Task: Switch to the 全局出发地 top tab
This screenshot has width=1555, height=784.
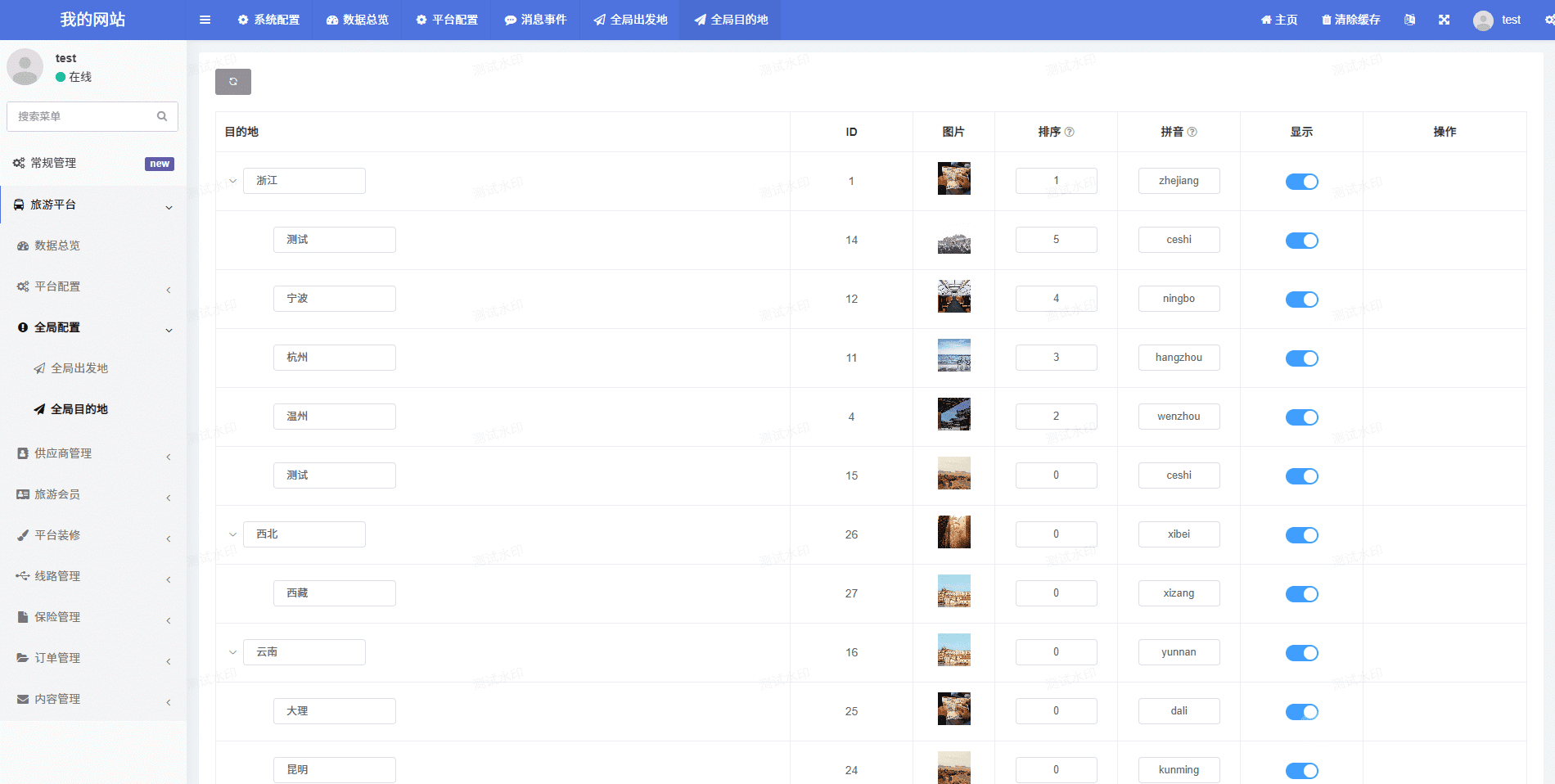Action: coord(630,20)
